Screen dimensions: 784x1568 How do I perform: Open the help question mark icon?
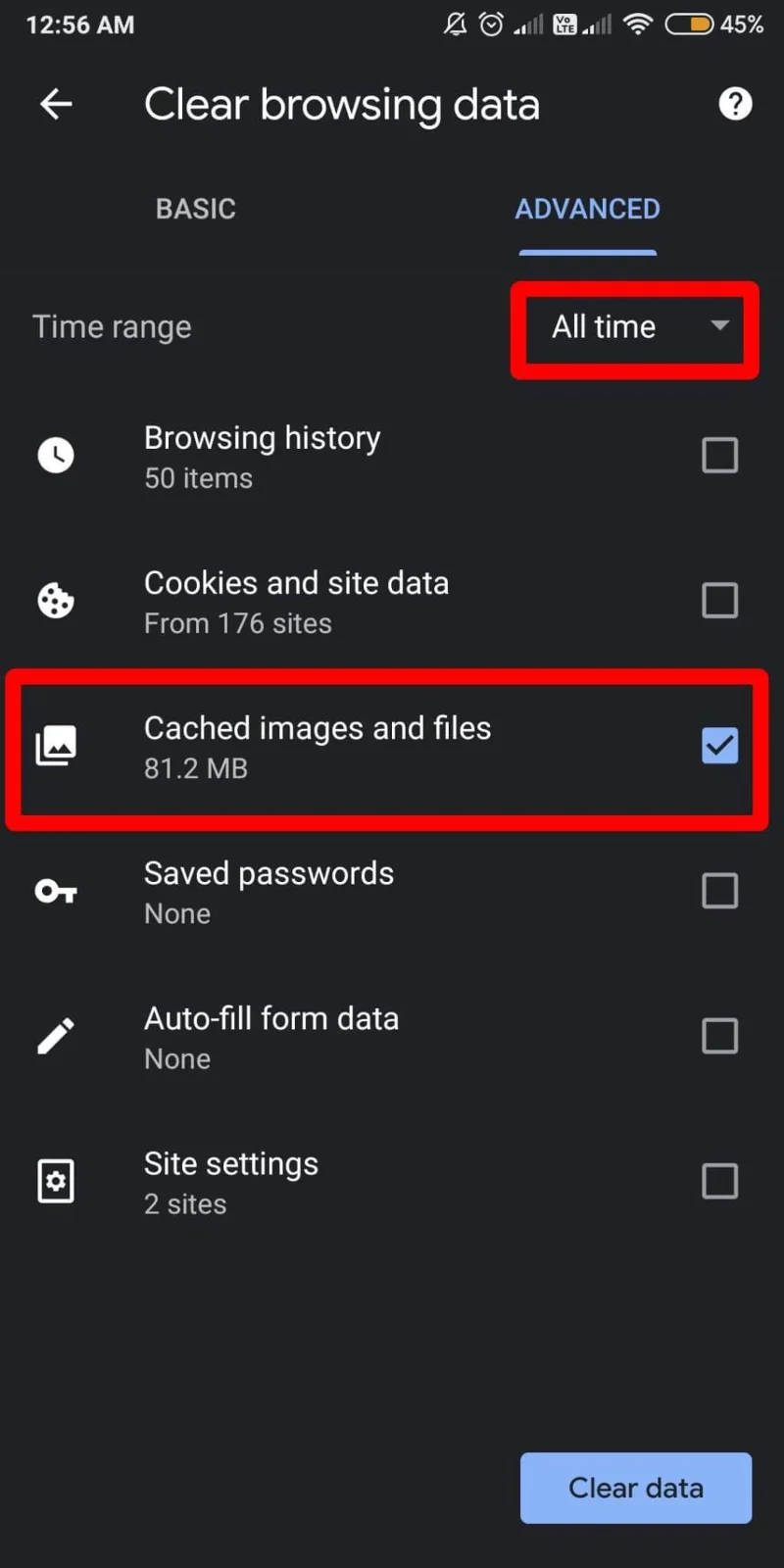pyautogui.click(x=735, y=104)
